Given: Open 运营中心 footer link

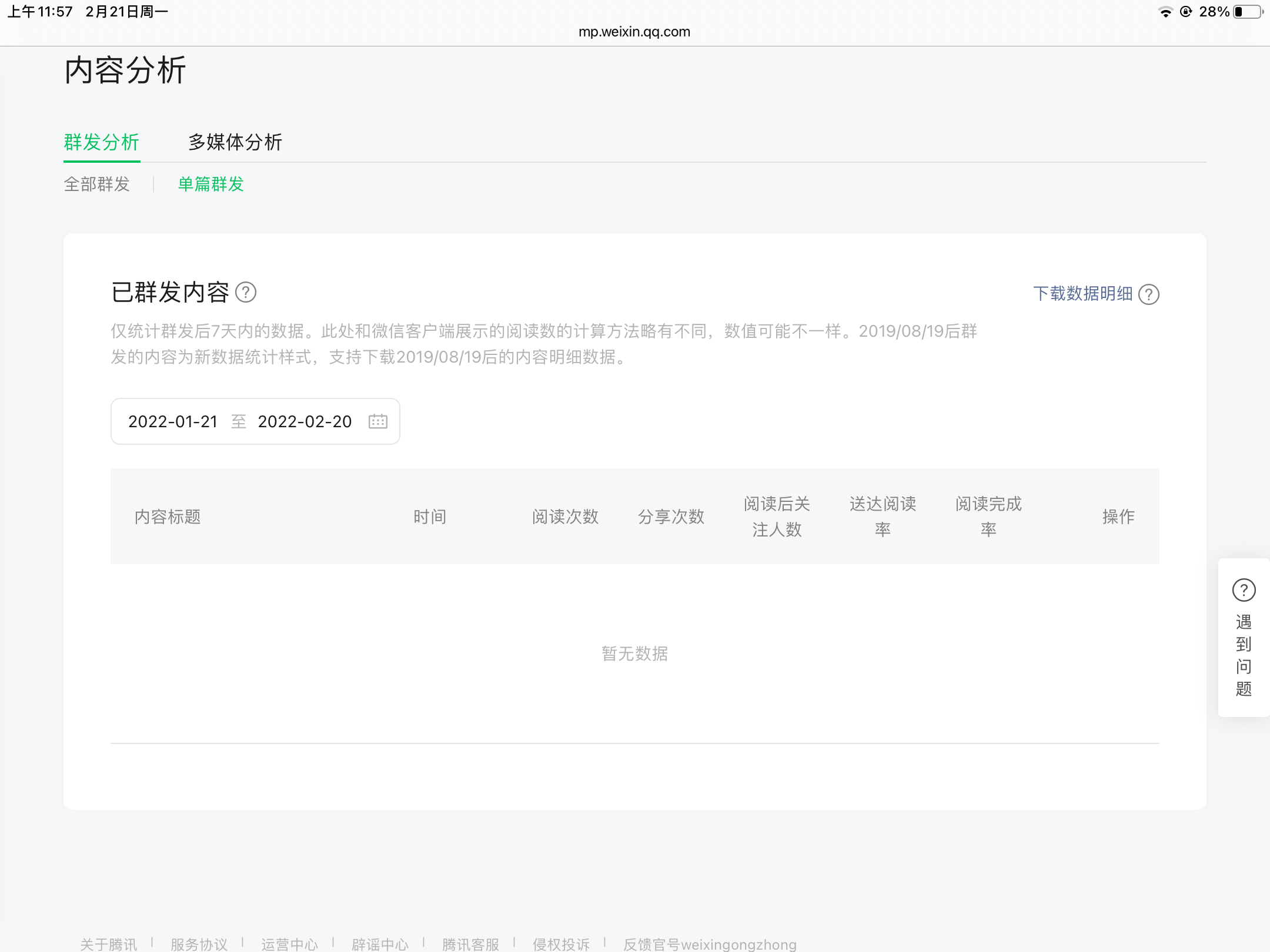Looking at the screenshot, I should (x=290, y=944).
